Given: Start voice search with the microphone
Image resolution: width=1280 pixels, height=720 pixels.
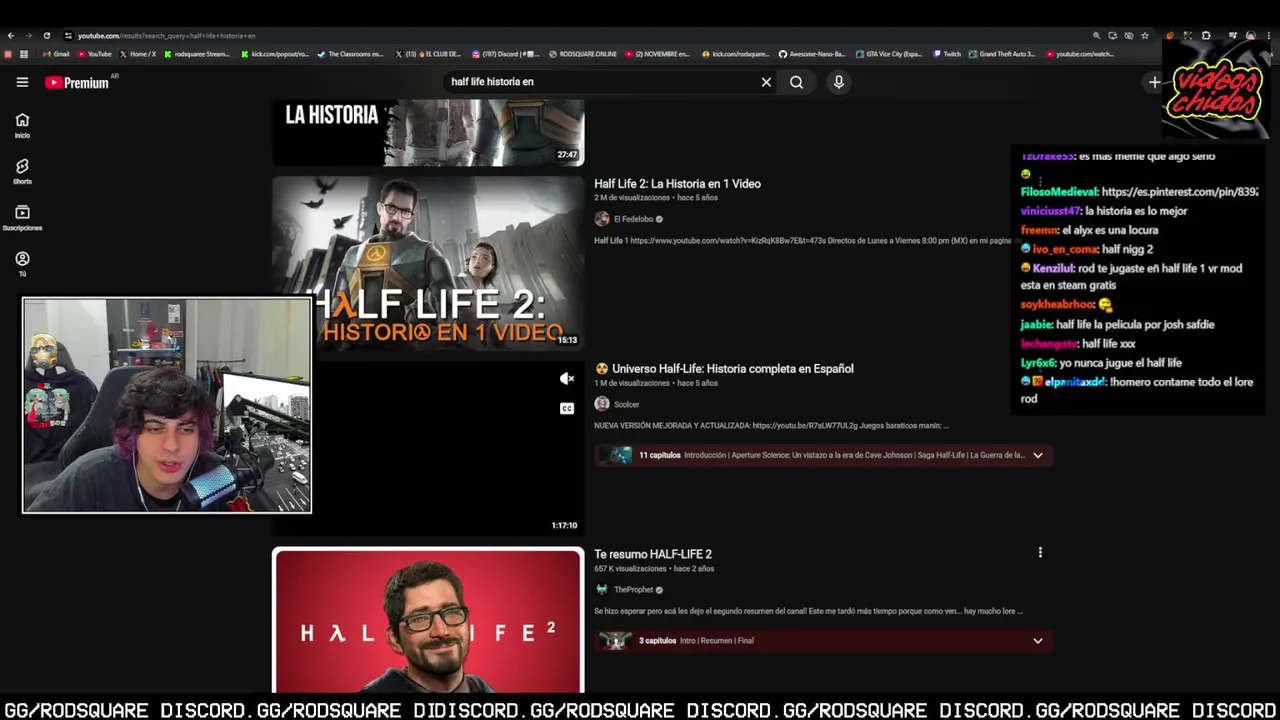Looking at the screenshot, I should pyautogui.click(x=839, y=82).
